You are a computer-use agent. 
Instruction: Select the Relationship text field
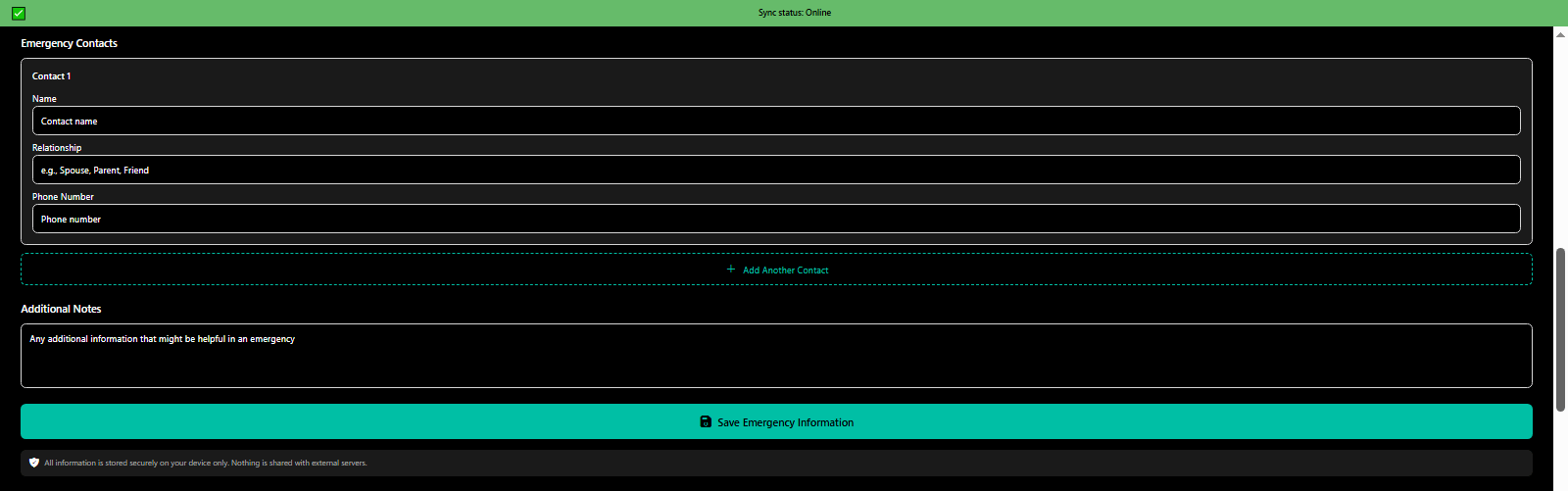[x=775, y=171]
